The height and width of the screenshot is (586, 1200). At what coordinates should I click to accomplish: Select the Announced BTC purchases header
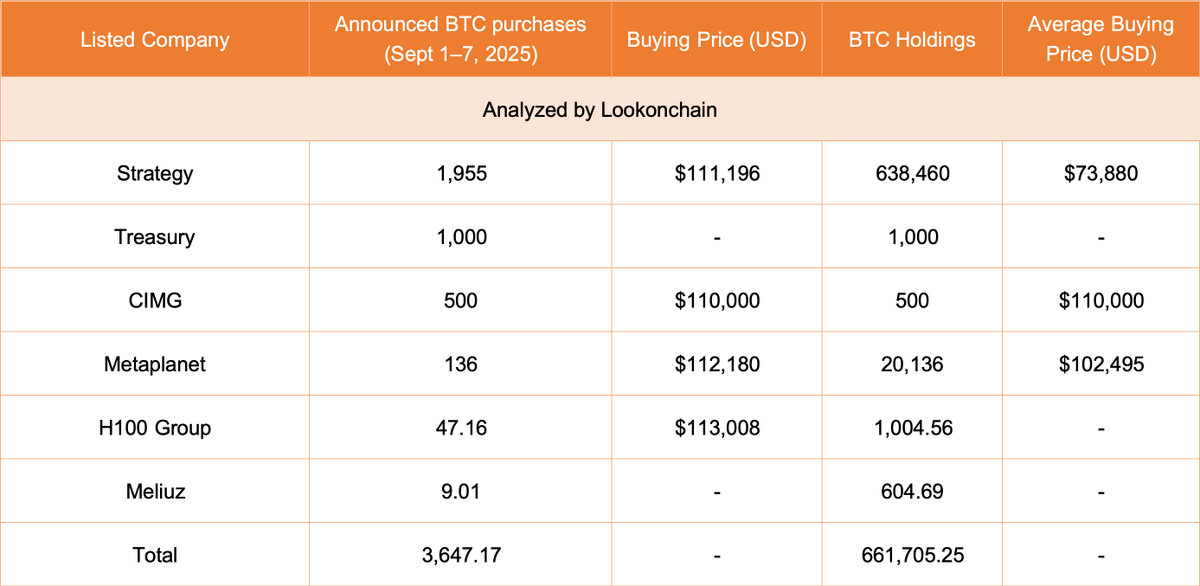click(461, 40)
